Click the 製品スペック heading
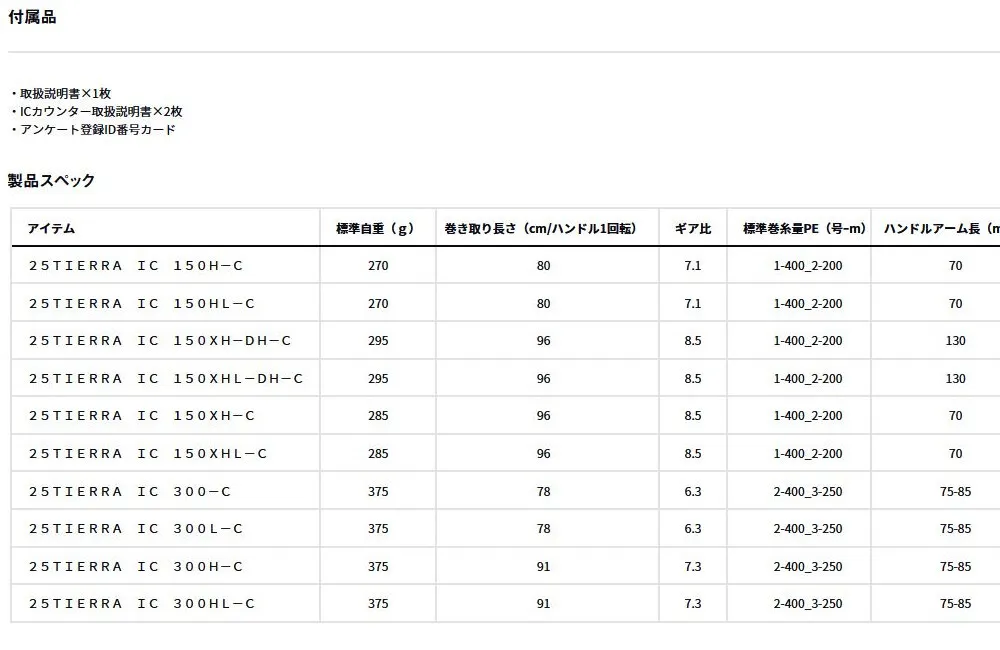Viewport: 1000px width, 650px height. click(x=51, y=181)
